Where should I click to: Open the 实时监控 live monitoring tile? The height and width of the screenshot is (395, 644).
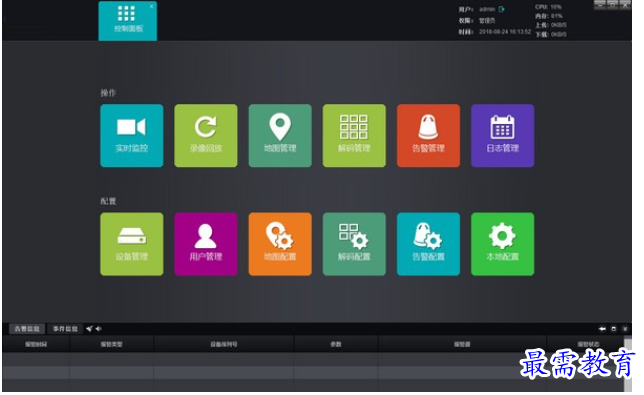(132, 135)
